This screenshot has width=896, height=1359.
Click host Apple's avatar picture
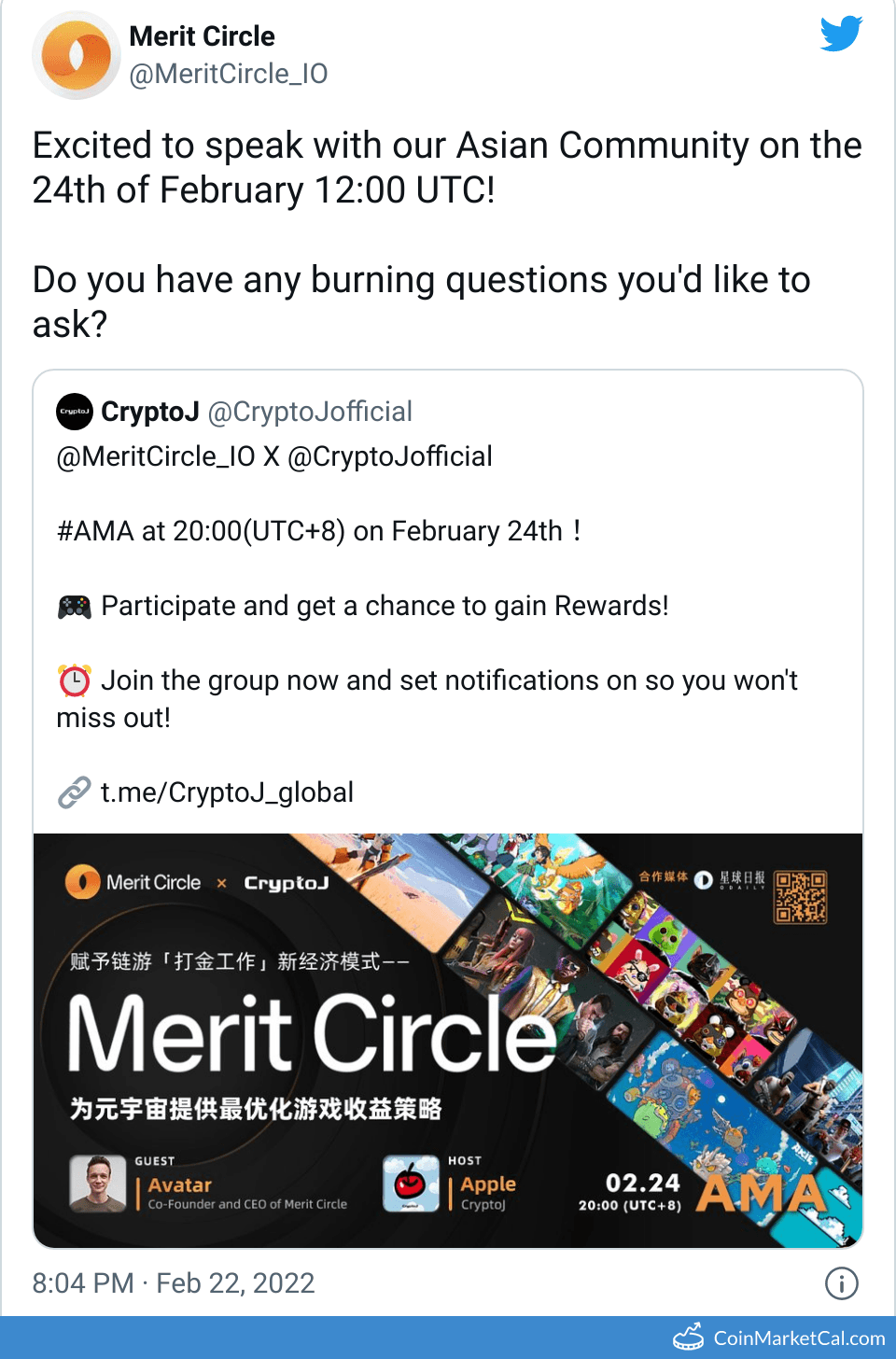click(x=411, y=1184)
